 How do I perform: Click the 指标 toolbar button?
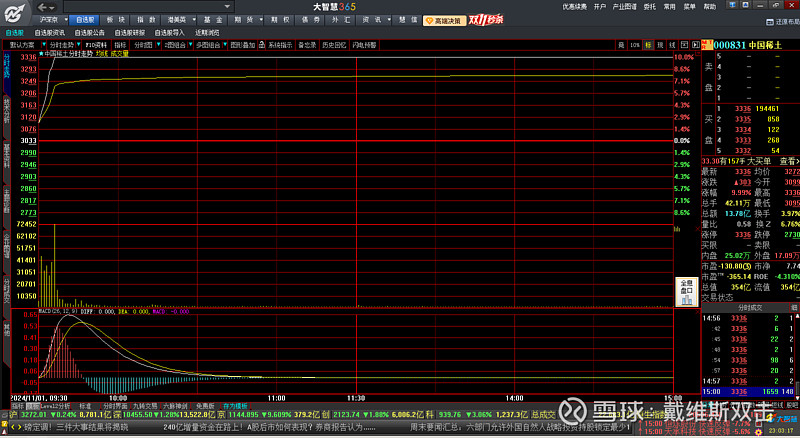120,45
